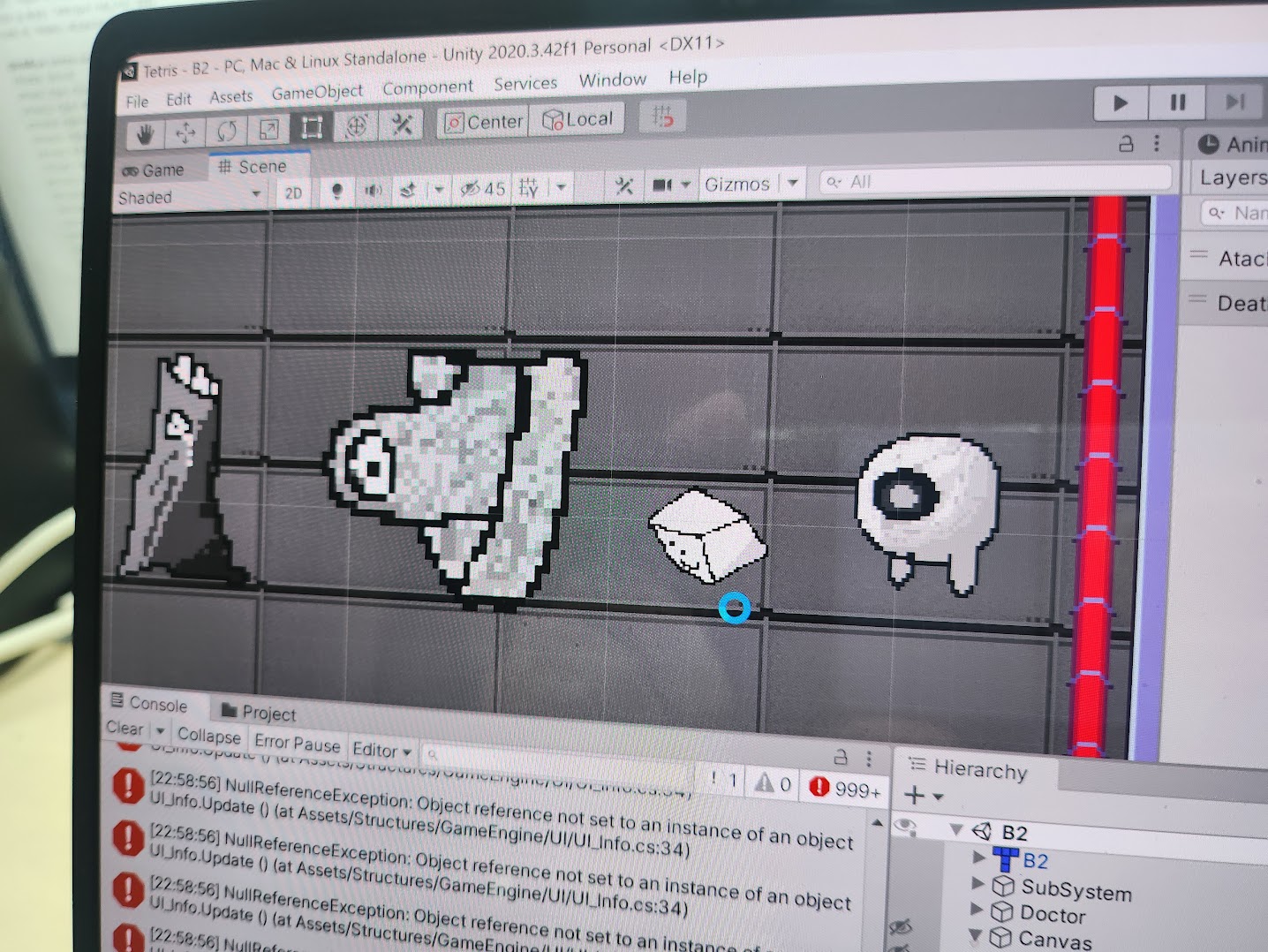Open the Services menu
Image resolution: width=1268 pixels, height=952 pixels.
(x=525, y=83)
